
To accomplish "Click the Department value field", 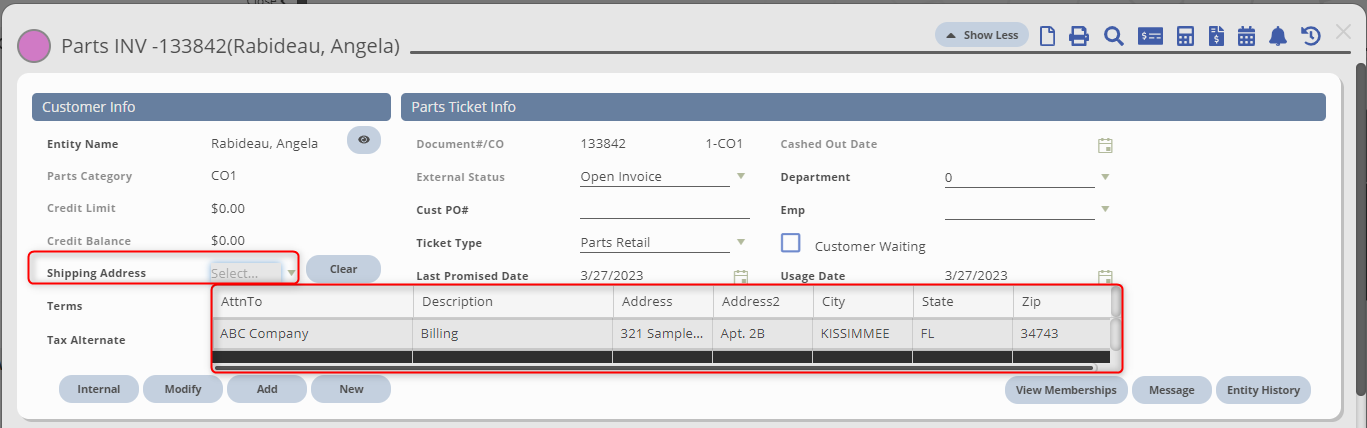I will click(x=1020, y=177).
